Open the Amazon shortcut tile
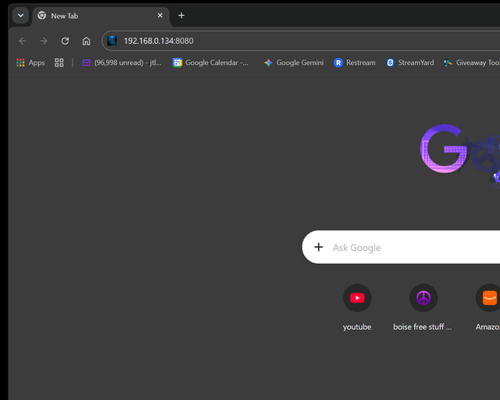500x400 pixels. tap(488, 307)
